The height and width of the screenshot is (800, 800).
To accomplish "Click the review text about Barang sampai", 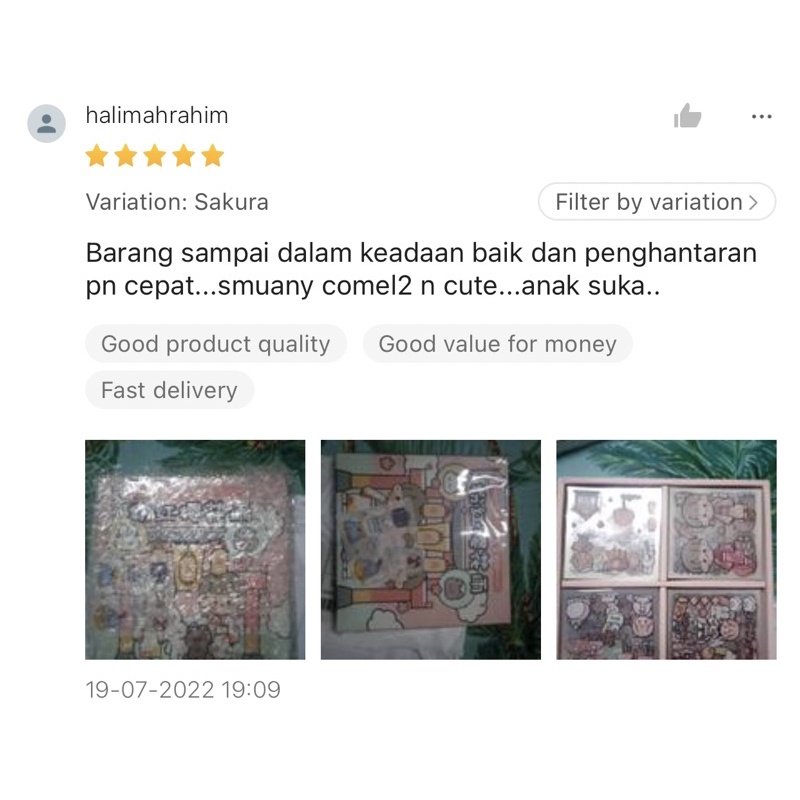I will coord(421,269).
